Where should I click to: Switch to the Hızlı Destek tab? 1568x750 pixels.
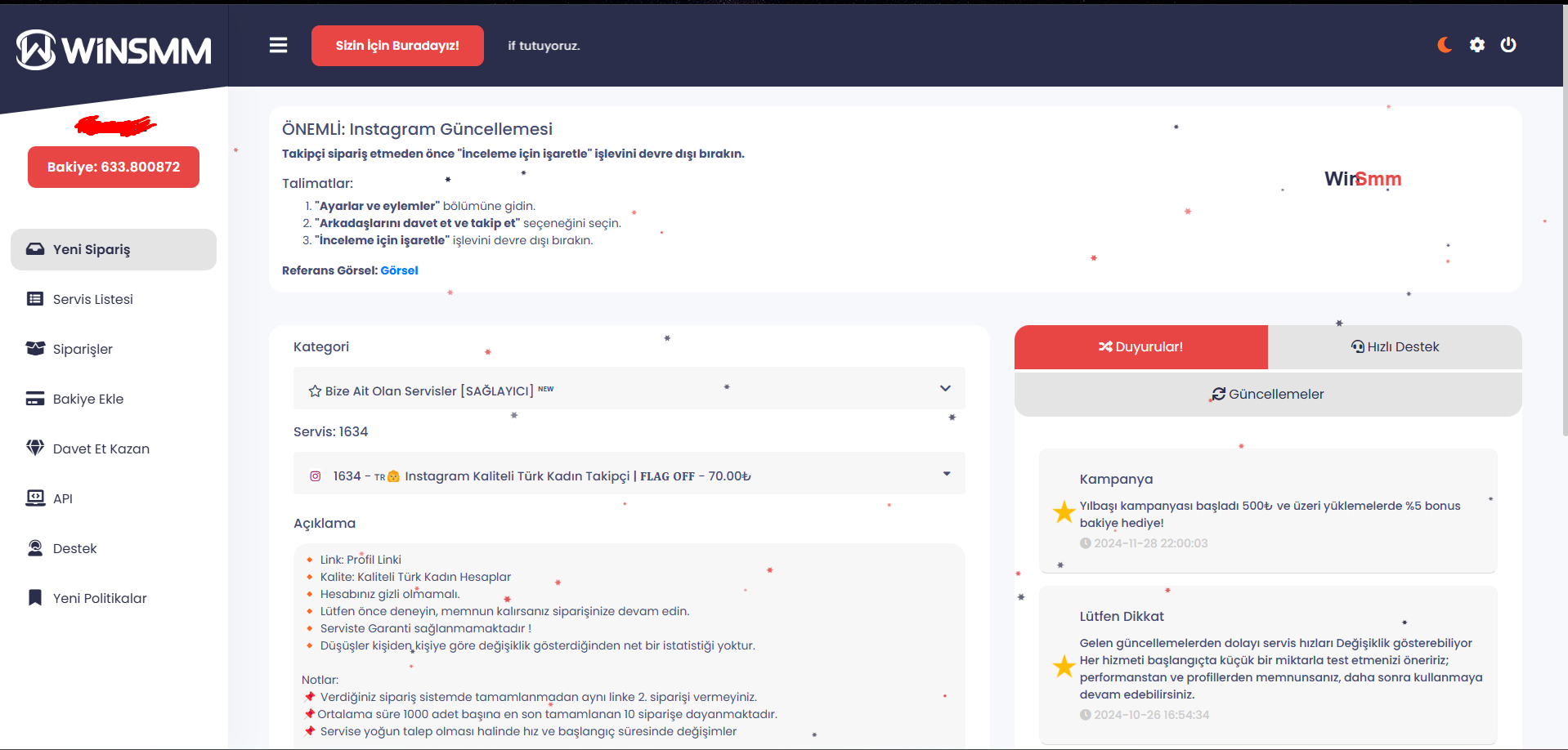click(x=1395, y=347)
